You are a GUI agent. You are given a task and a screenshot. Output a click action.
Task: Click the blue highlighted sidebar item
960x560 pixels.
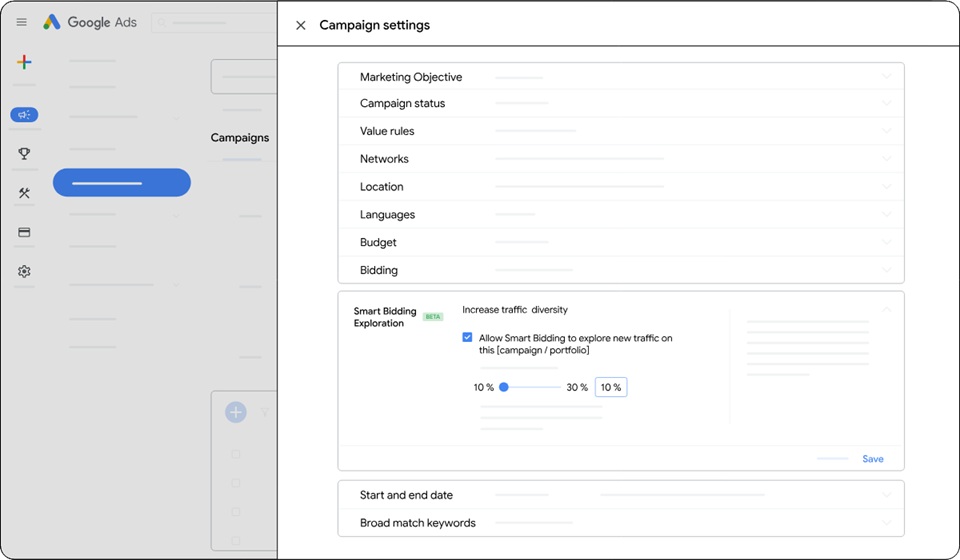click(122, 182)
